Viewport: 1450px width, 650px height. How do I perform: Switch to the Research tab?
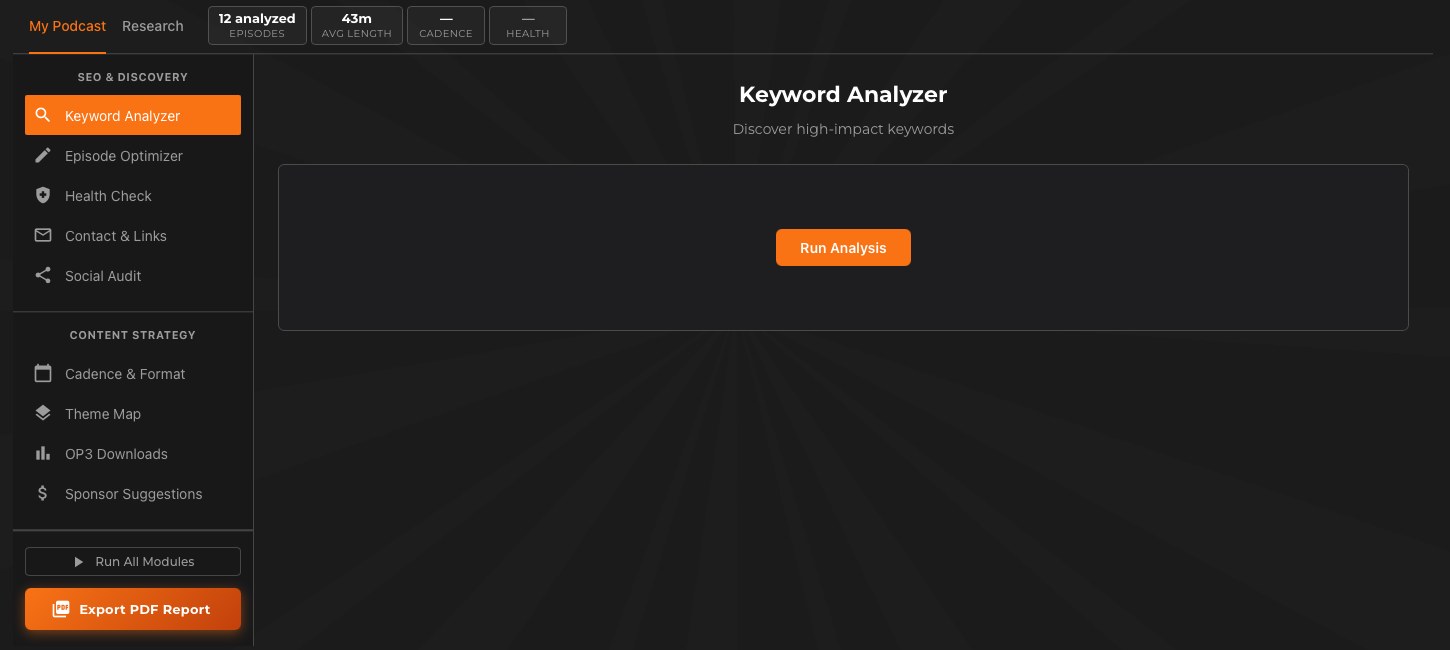(x=153, y=26)
